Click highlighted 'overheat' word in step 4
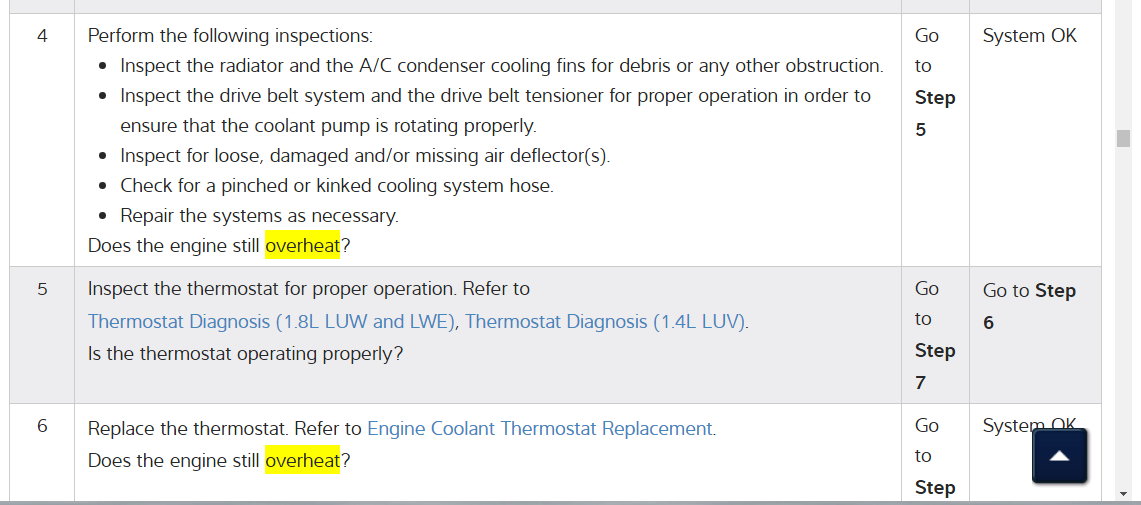Viewport: 1141px width, 505px height. [302, 246]
